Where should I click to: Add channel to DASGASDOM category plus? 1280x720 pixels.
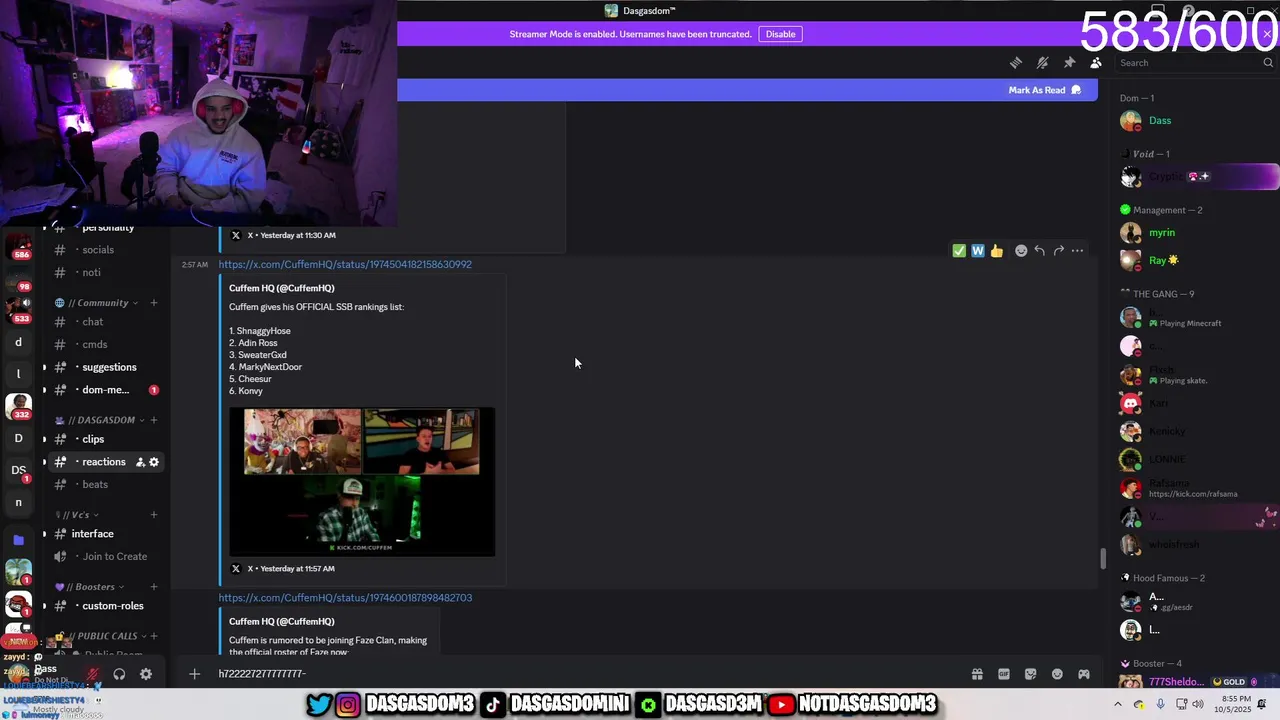point(154,420)
